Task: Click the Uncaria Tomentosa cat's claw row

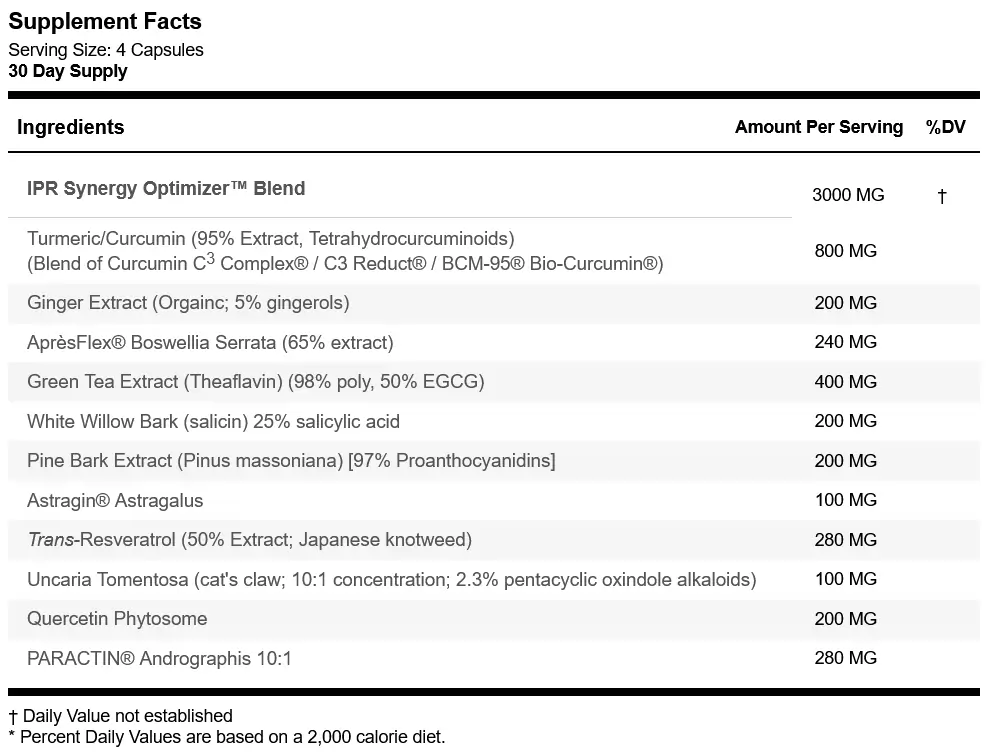Action: coord(494,579)
